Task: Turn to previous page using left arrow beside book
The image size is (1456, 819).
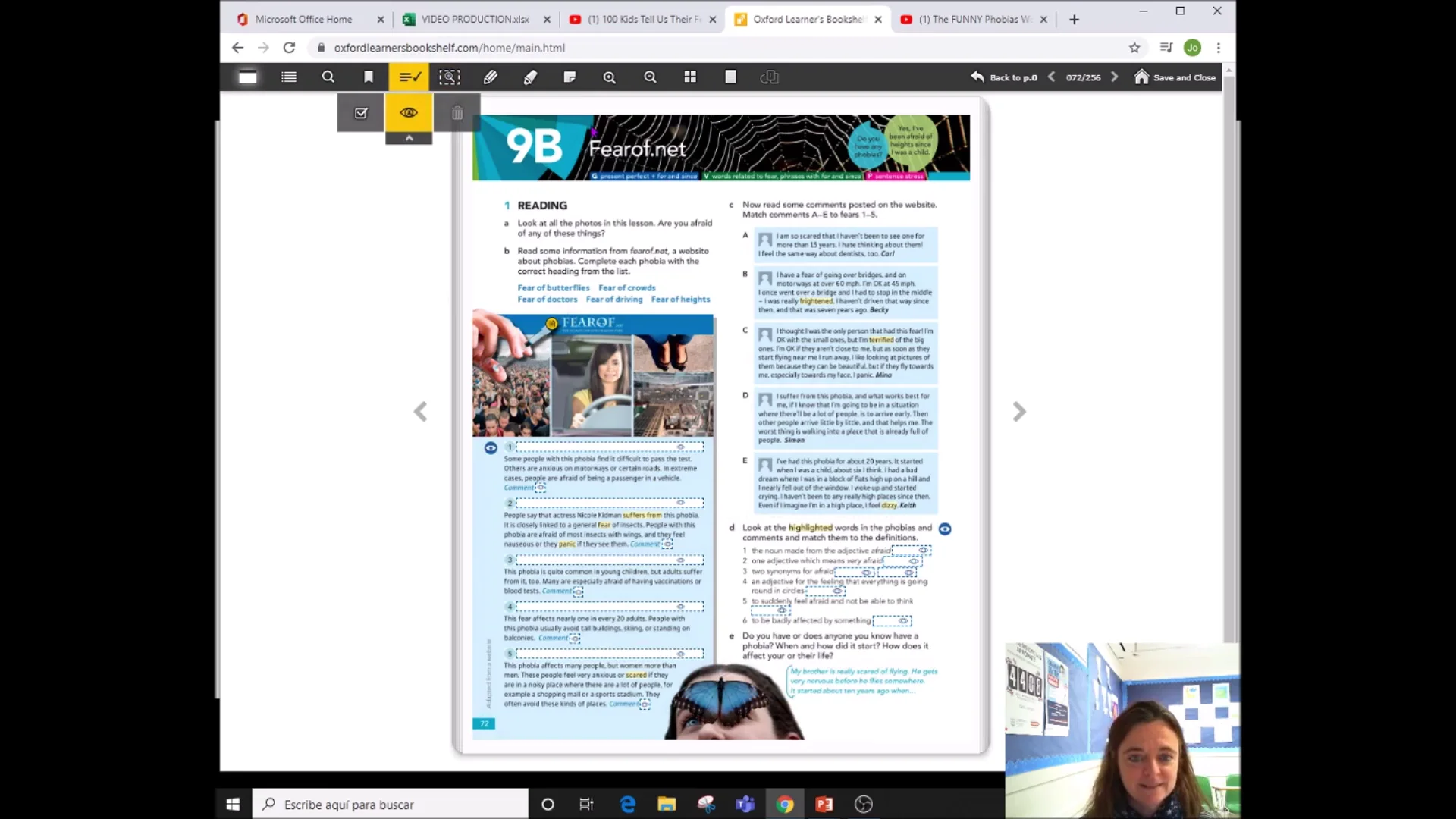Action: (420, 412)
